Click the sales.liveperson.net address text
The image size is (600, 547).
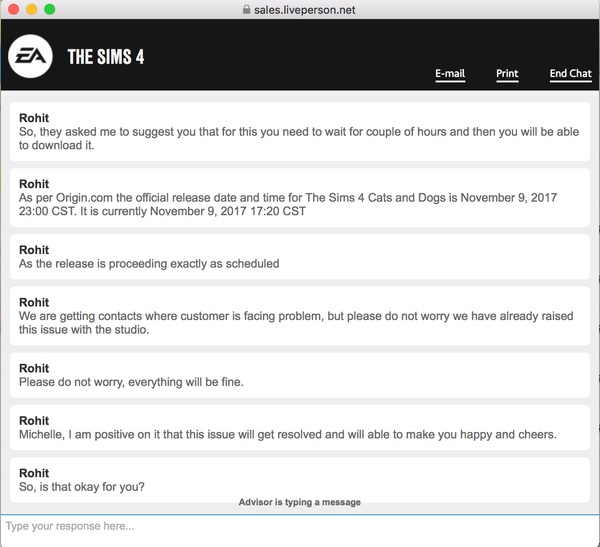tap(305, 10)
